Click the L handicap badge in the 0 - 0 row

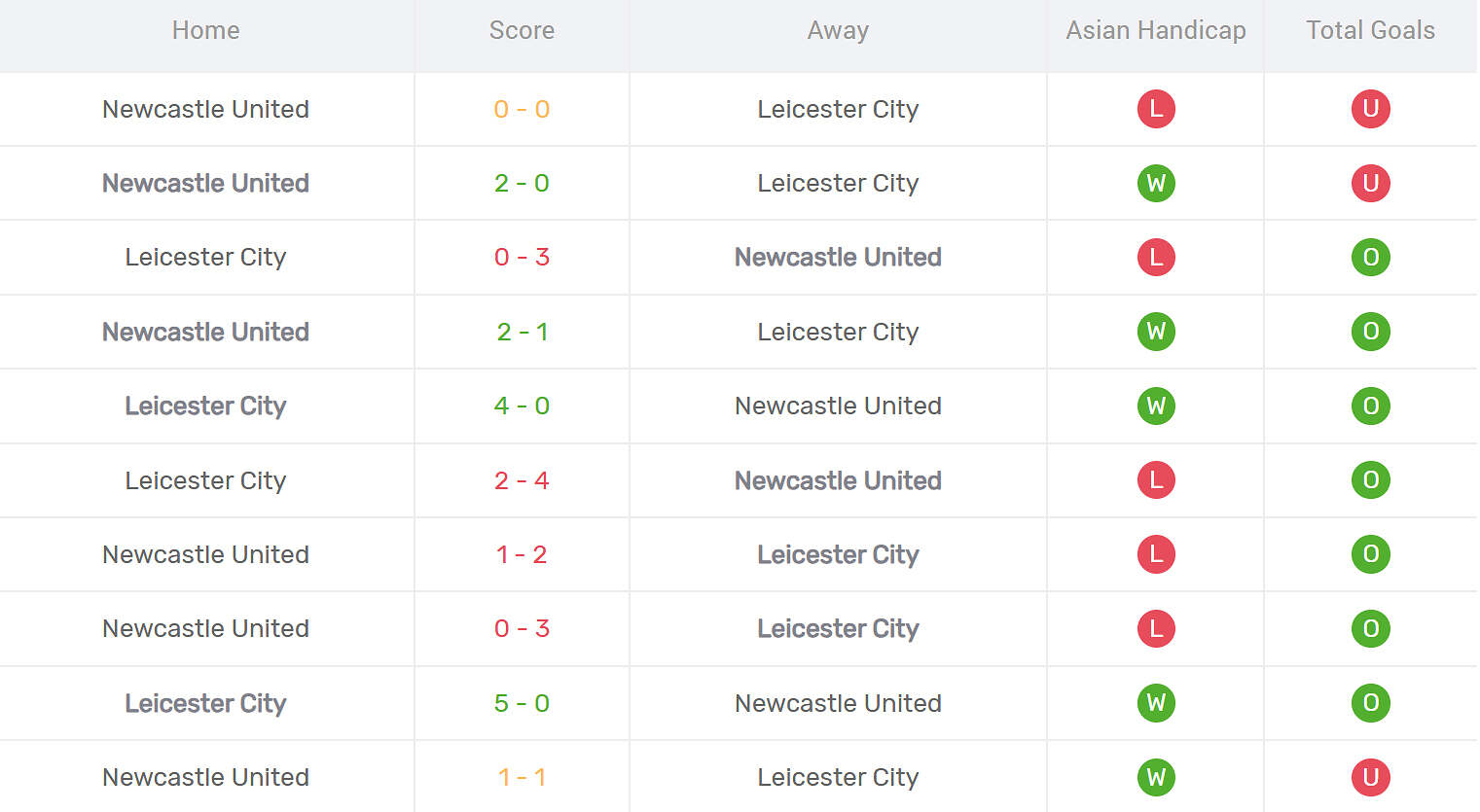(1156, 109)
